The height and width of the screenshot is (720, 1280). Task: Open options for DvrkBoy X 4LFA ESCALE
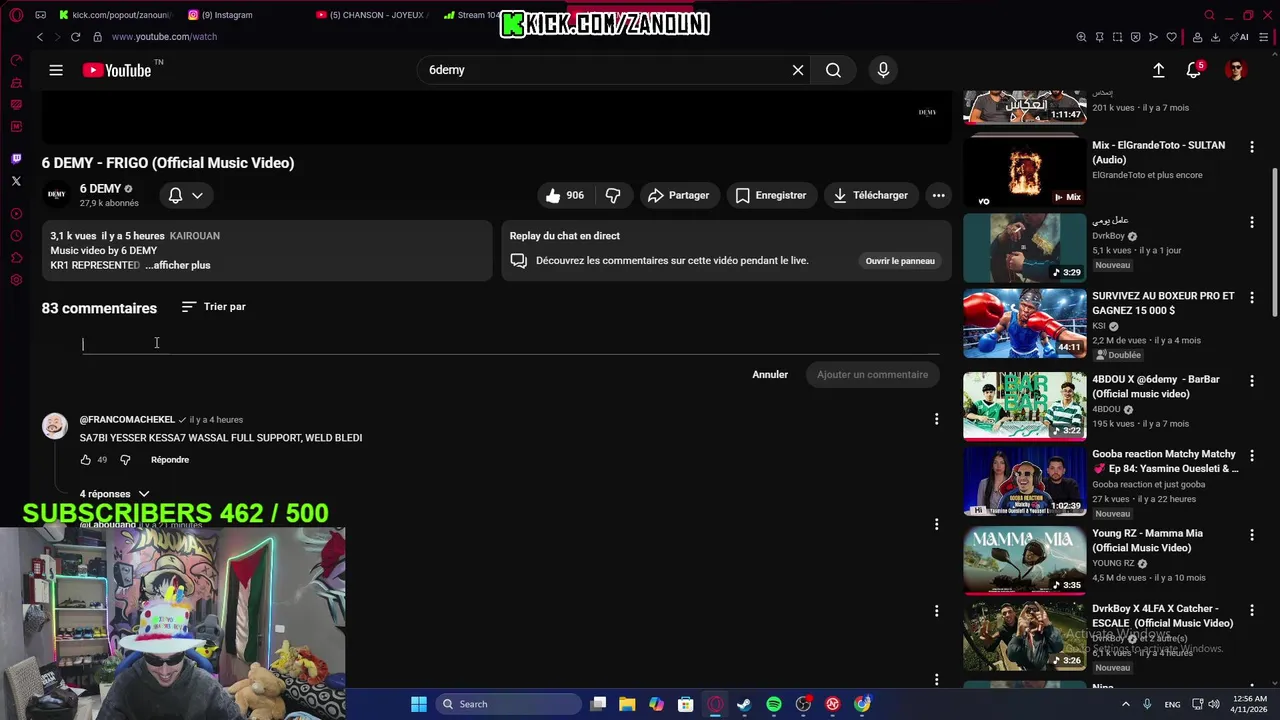1251,610
